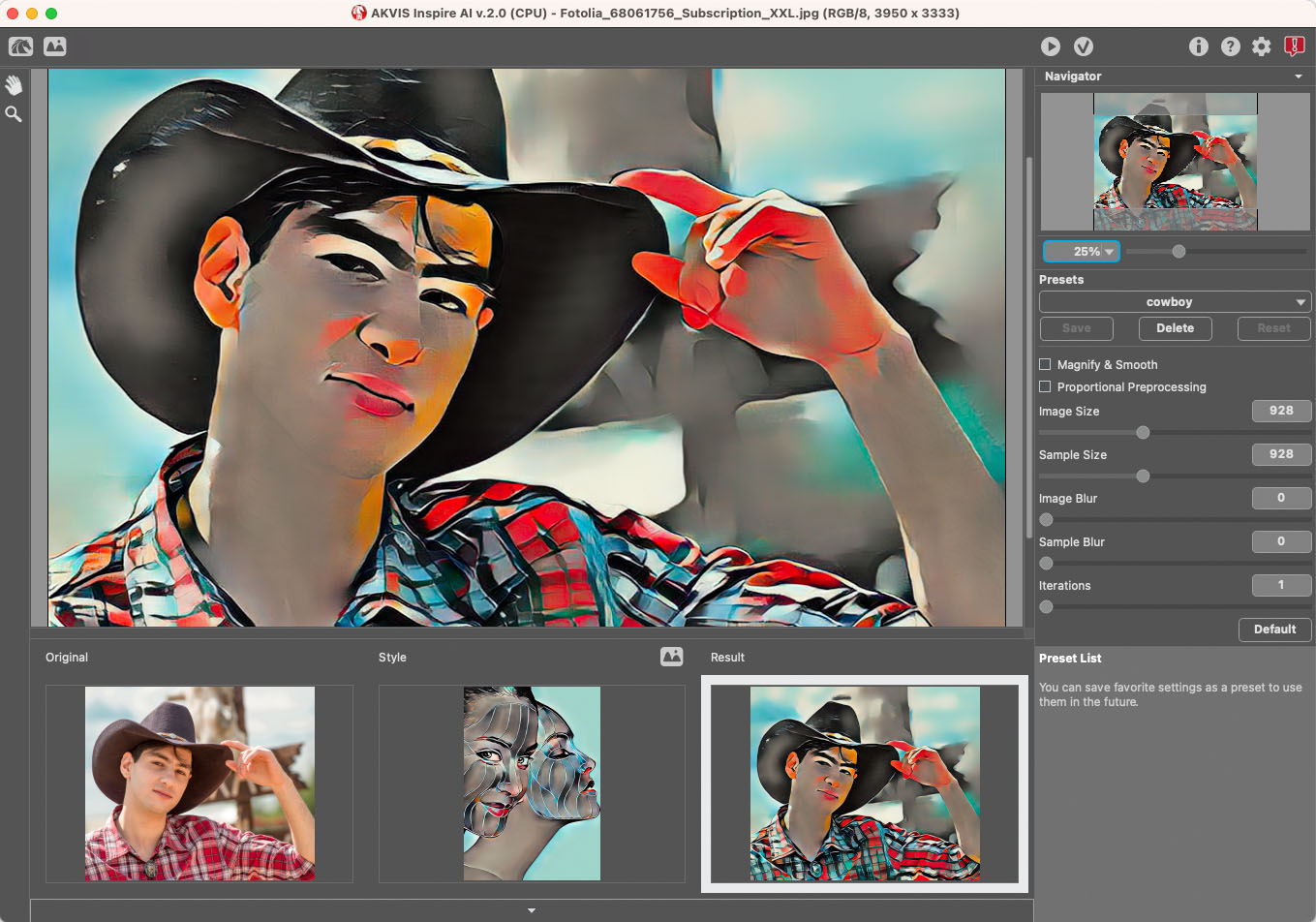Image resolution: width=1316 pixels, height=922 pixels.
Task: Open the cowboy presets dropdown
Action: [x=1175, y=302]
